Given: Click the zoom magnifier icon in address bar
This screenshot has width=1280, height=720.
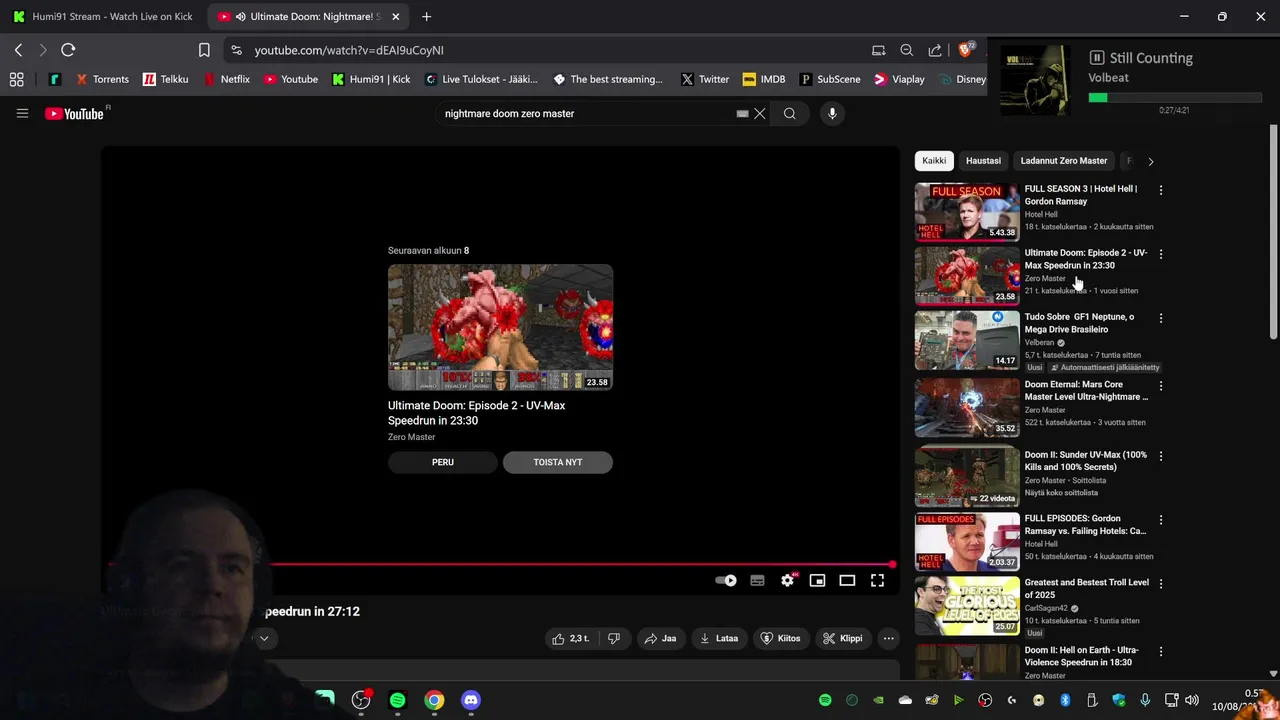Looking at the screenshot, I should [906, 50].
